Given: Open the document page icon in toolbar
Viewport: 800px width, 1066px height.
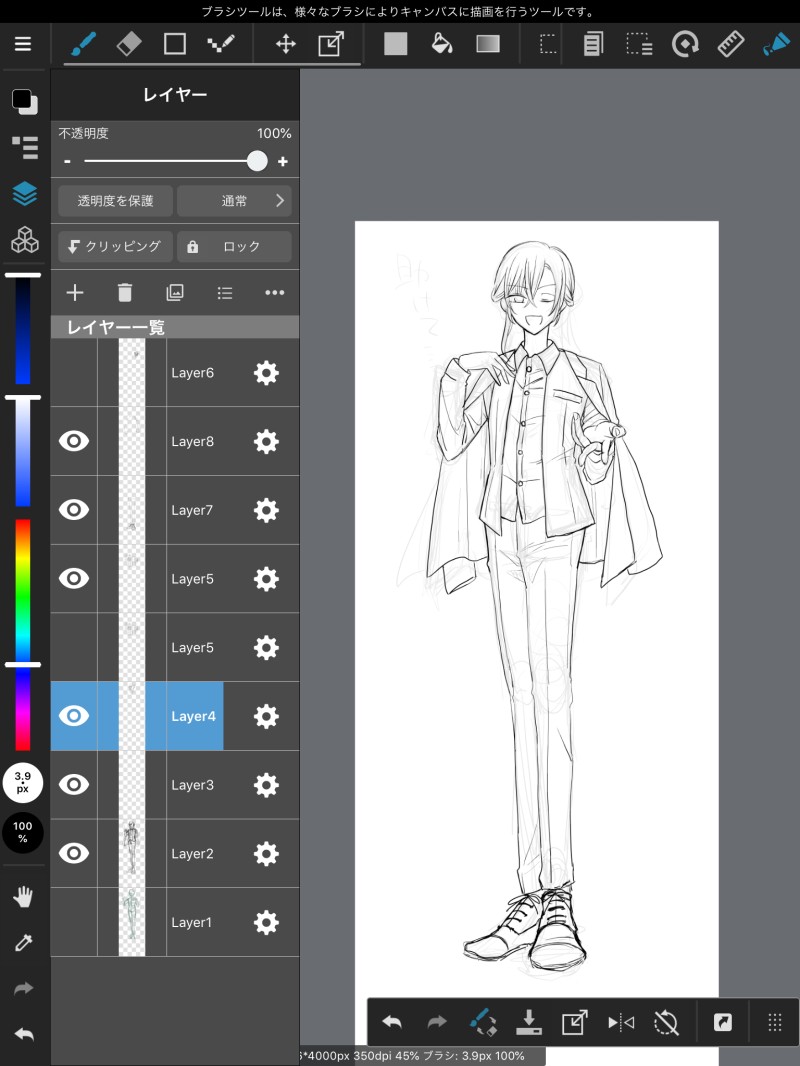Looking at the screenshot, I should [x=593, y=45].
